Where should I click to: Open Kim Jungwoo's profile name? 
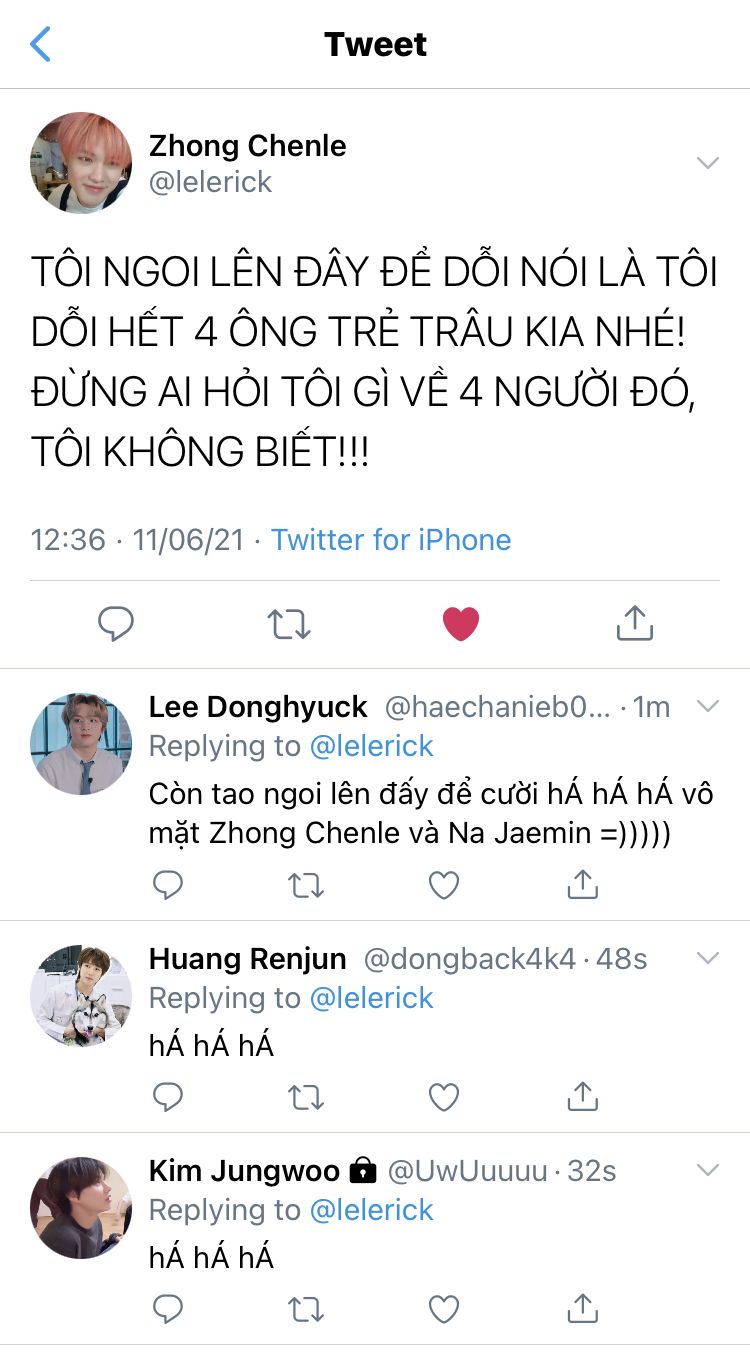point(244,1171)
